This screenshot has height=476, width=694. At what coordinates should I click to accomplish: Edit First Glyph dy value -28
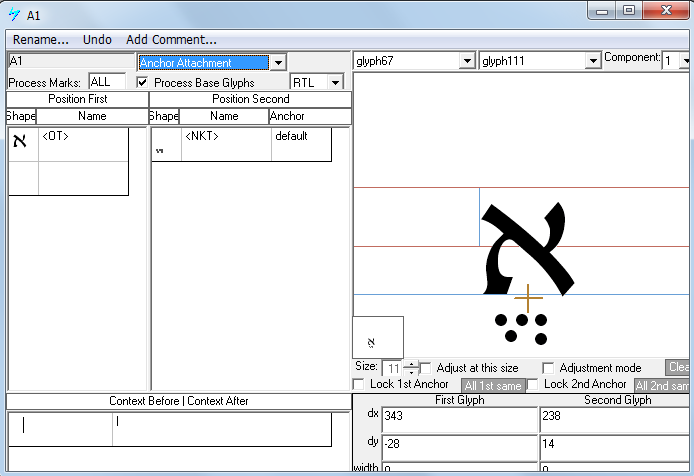pyautogui.click(x=459, y=447)
